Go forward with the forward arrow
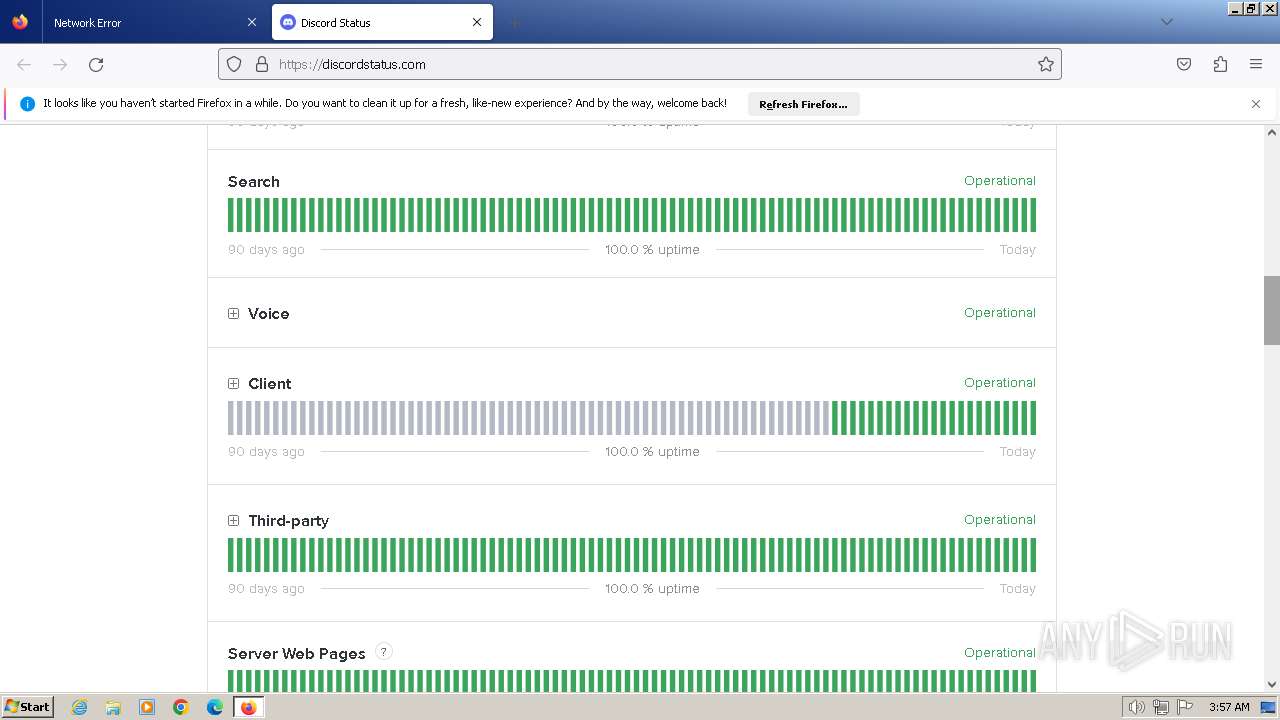 pos(60,64)
